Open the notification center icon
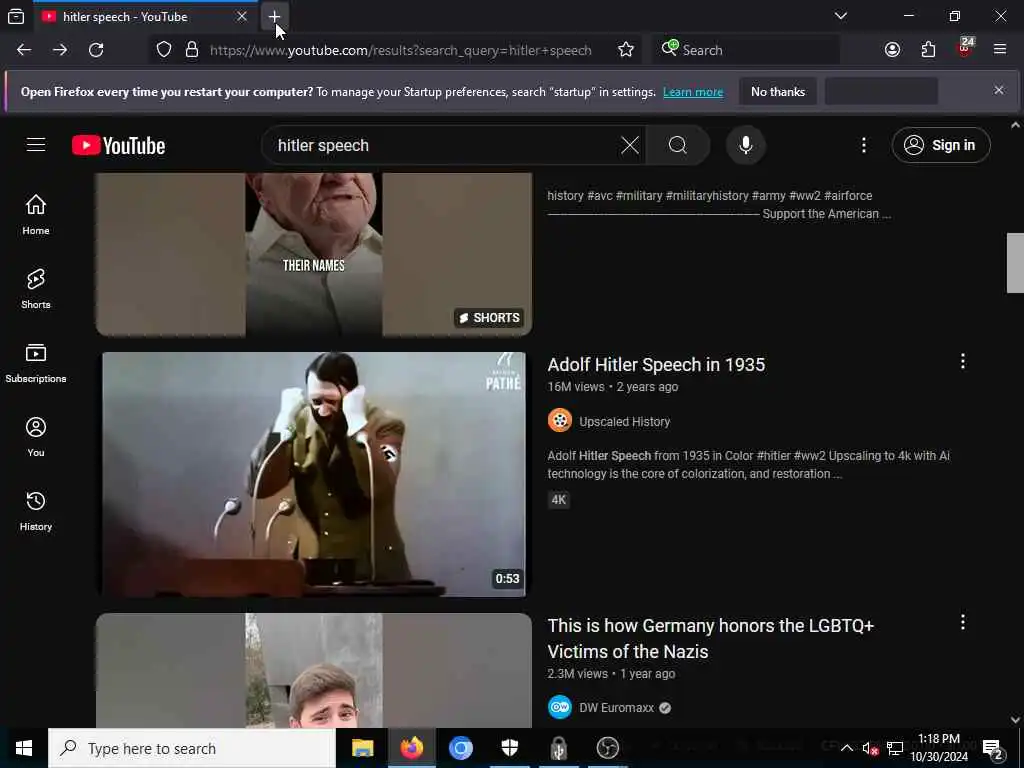This screenshot has height=768, width=1024. click(x=993, y=749)
